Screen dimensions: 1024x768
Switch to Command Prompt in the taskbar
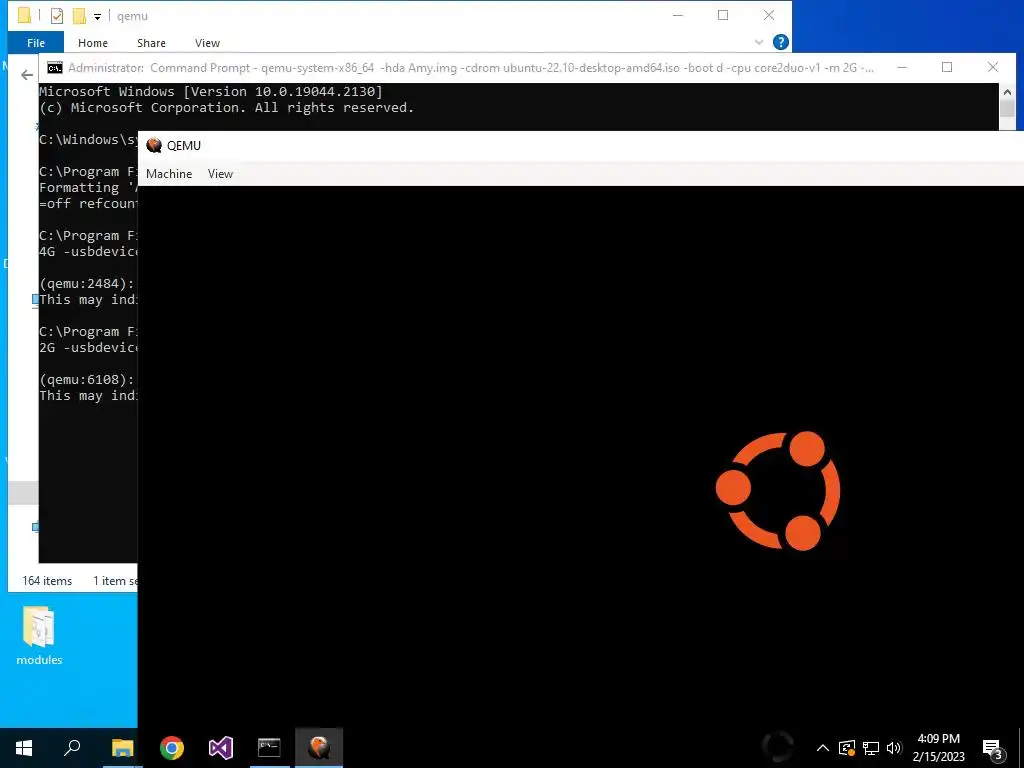pos(269,748)
